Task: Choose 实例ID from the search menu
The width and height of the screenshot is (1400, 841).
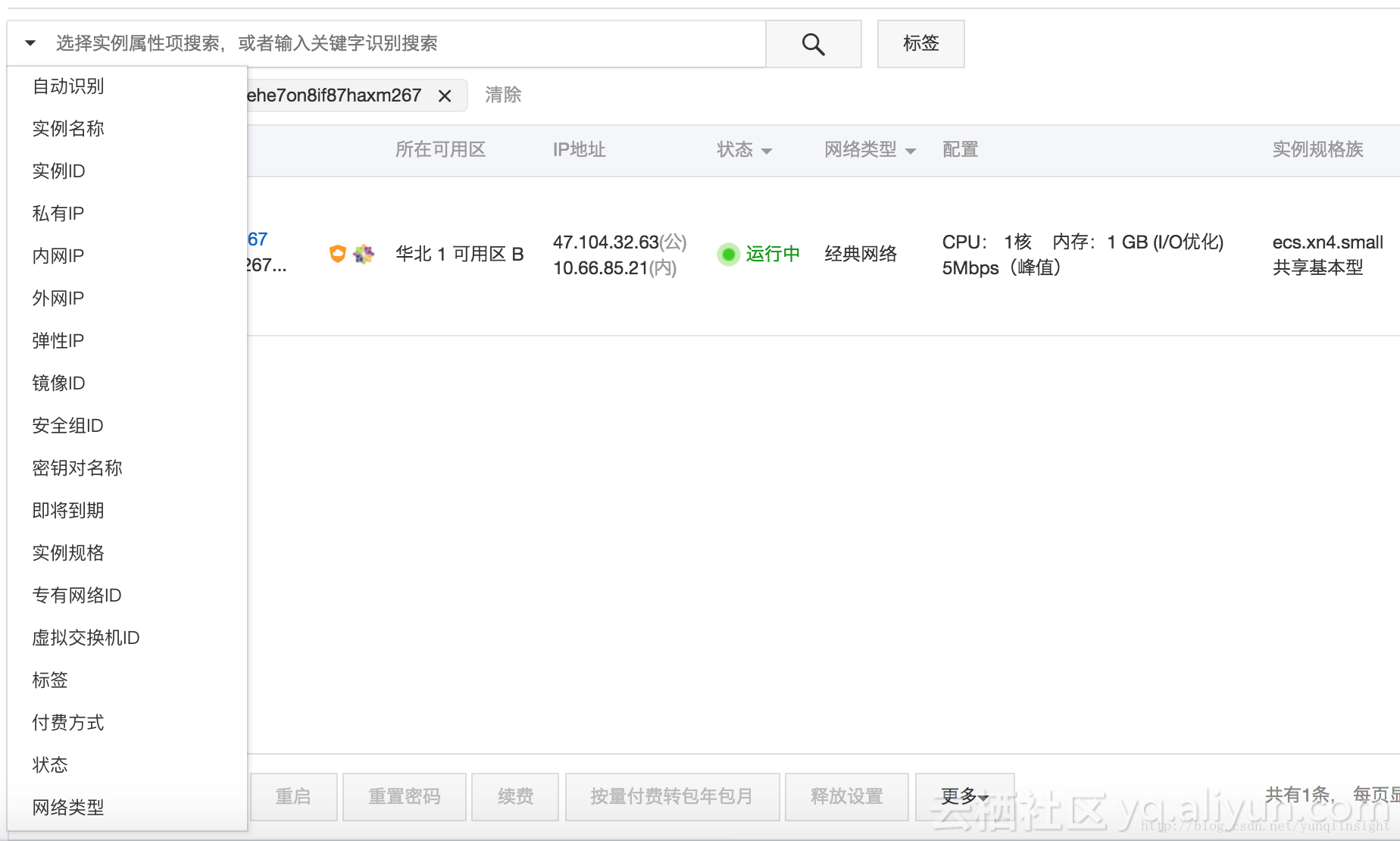Action: [127, 171]
